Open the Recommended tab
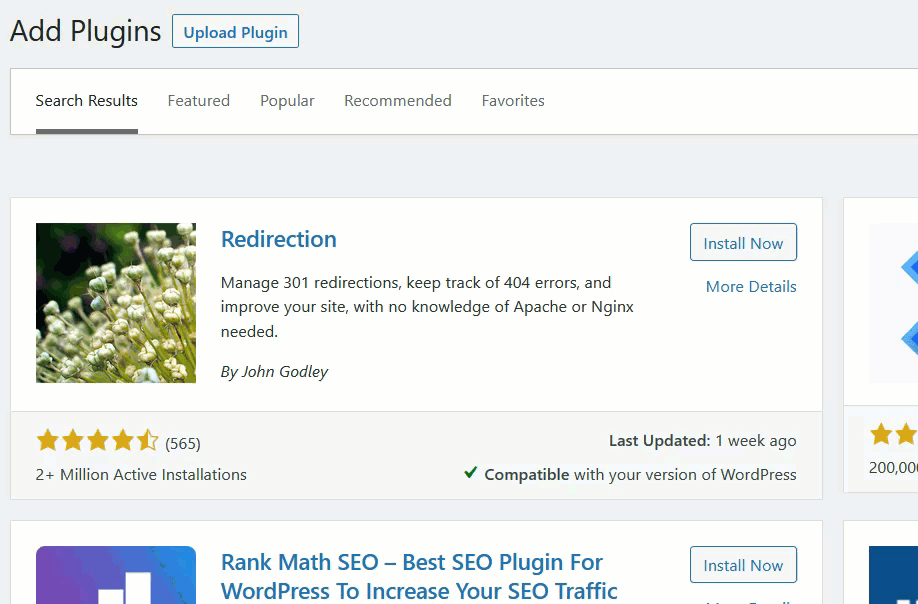Screen dimensions: 918x604 click(x=398, y=101)
